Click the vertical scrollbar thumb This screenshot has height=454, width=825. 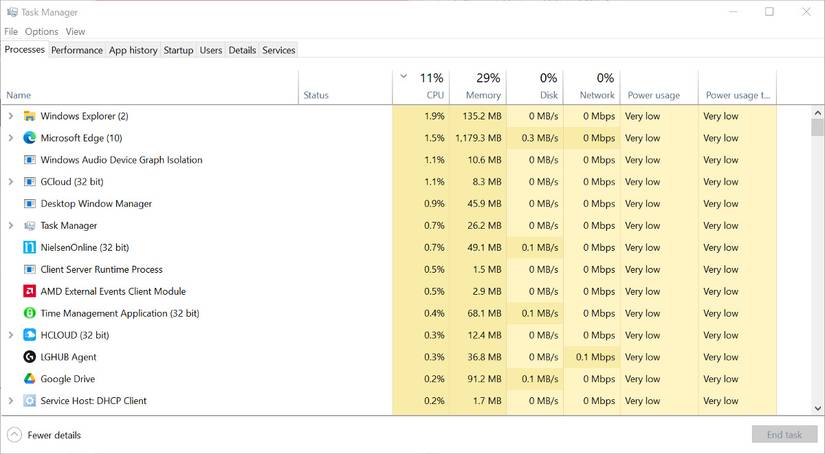(x=818, y=128)
